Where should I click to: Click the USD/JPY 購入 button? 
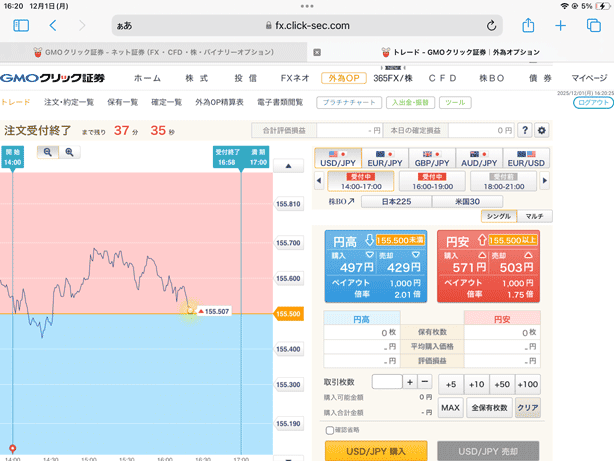tap(376, 451)
